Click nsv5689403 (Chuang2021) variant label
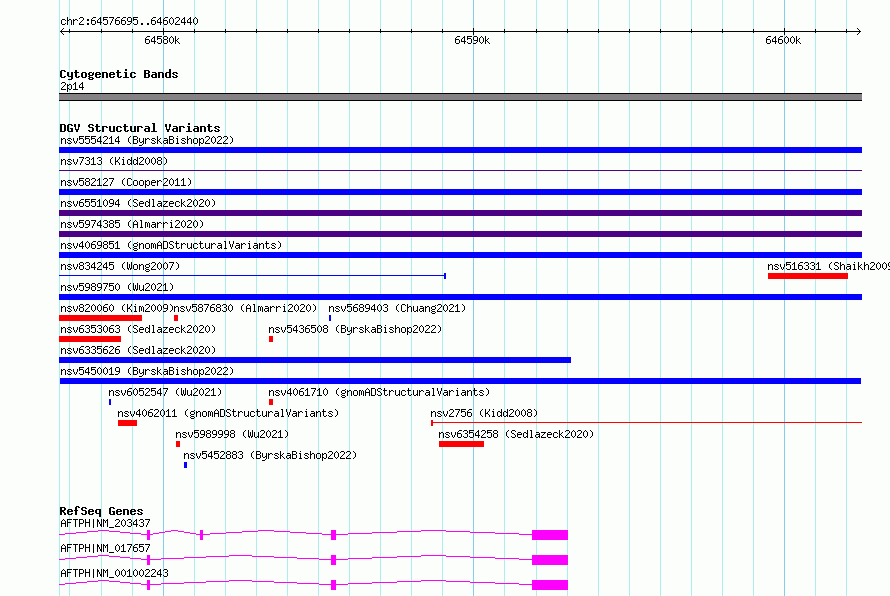Screen dimensions: 890x596 [x=397, y=308]
